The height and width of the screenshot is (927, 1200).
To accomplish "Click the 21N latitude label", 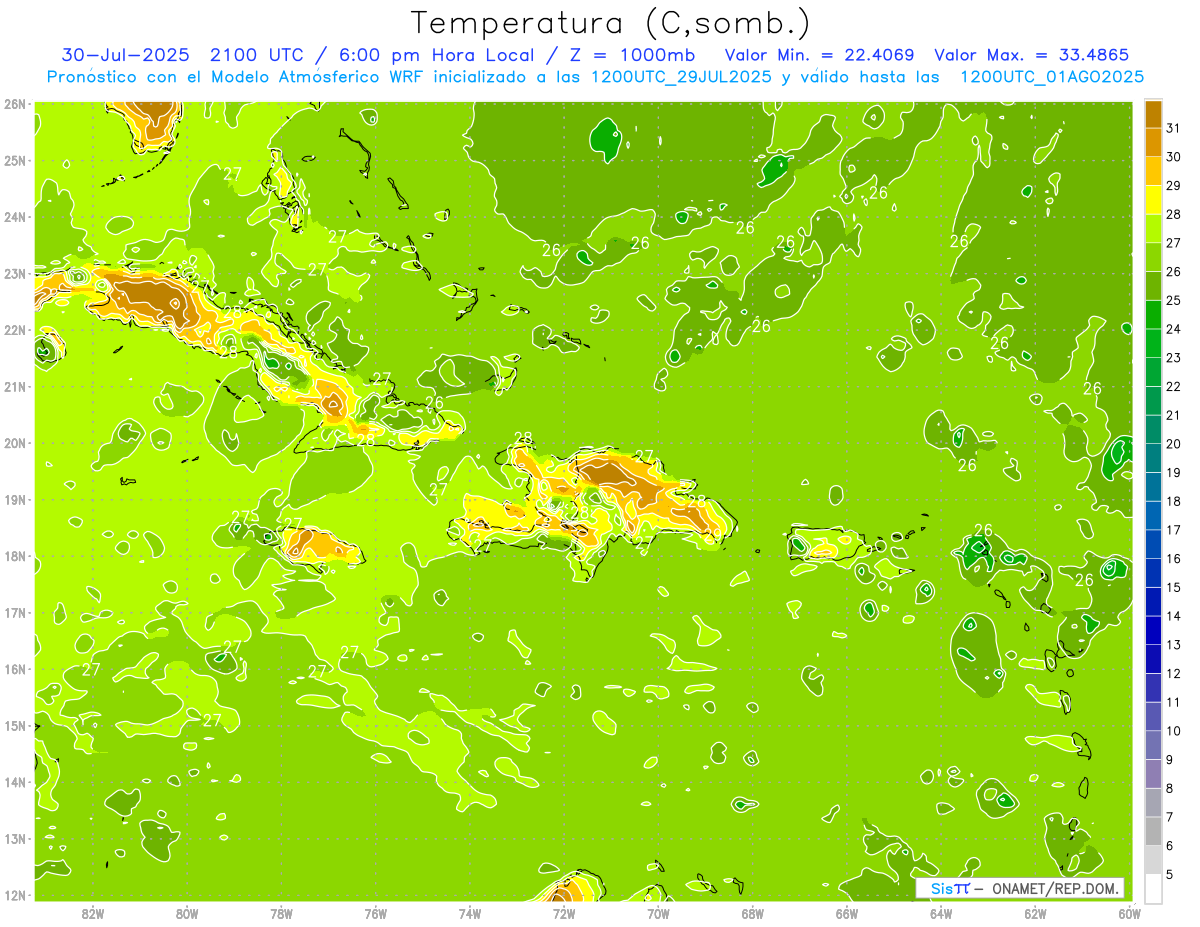I will [15, 387].
